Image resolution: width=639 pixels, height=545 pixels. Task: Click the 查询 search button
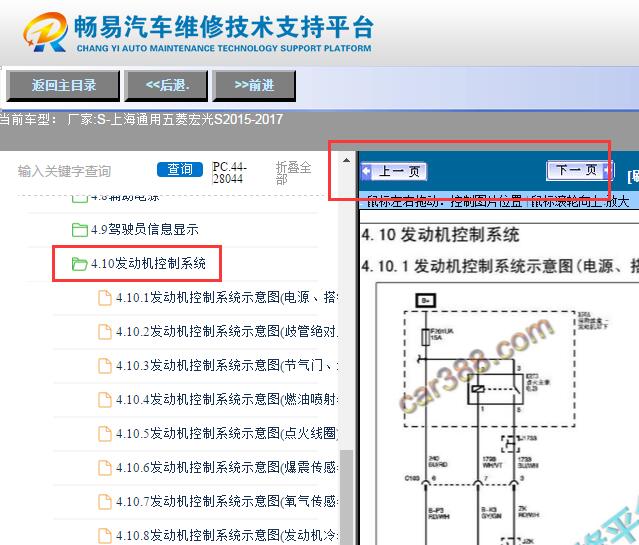pyautogui.click(x=180, y=170)
